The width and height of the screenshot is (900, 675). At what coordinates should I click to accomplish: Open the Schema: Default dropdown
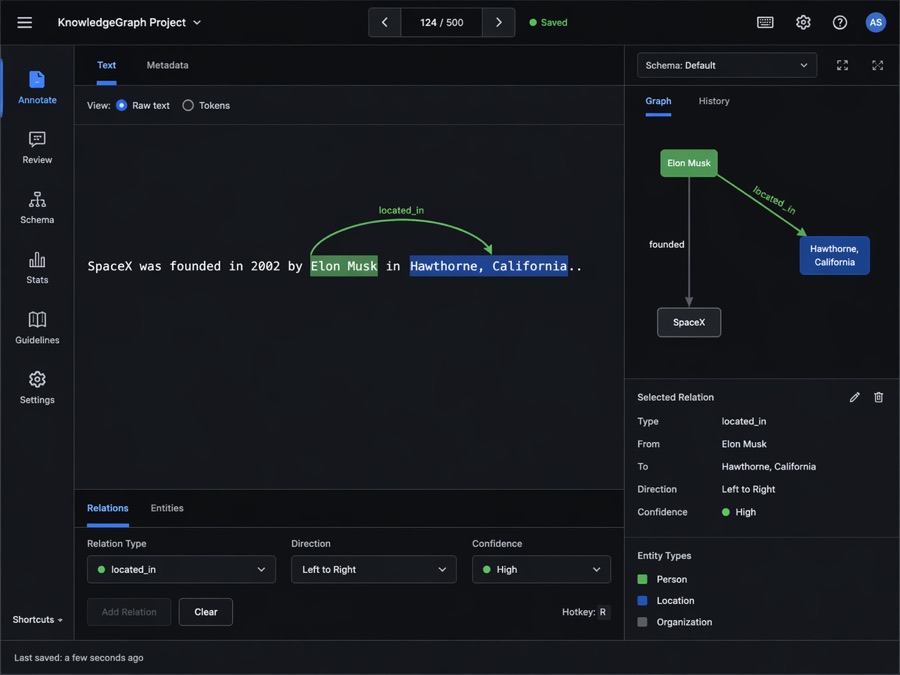[x=727, y=65]
